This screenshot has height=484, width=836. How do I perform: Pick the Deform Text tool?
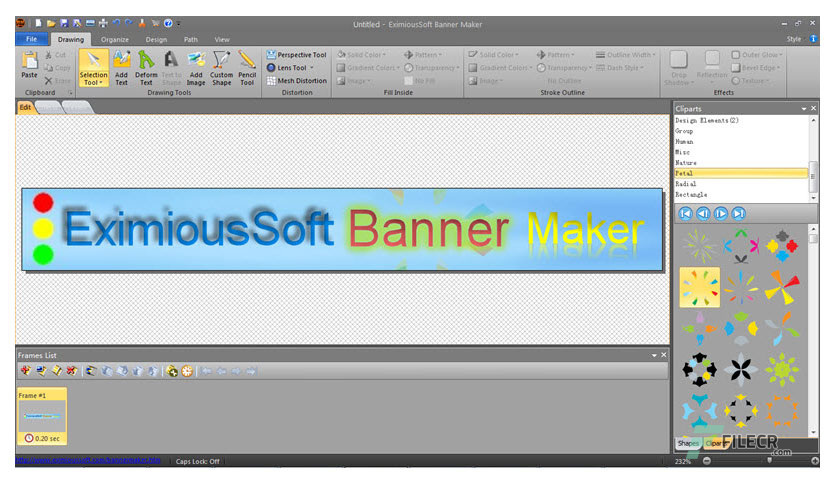pos(146,68)
